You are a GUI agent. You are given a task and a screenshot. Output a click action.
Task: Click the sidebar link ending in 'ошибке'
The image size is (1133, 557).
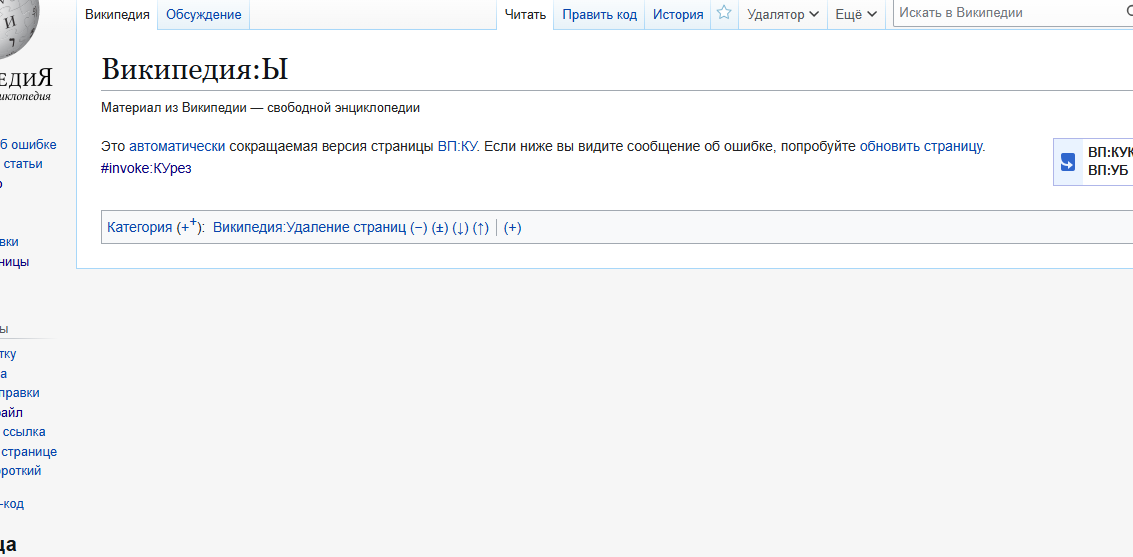click(28, 144)
